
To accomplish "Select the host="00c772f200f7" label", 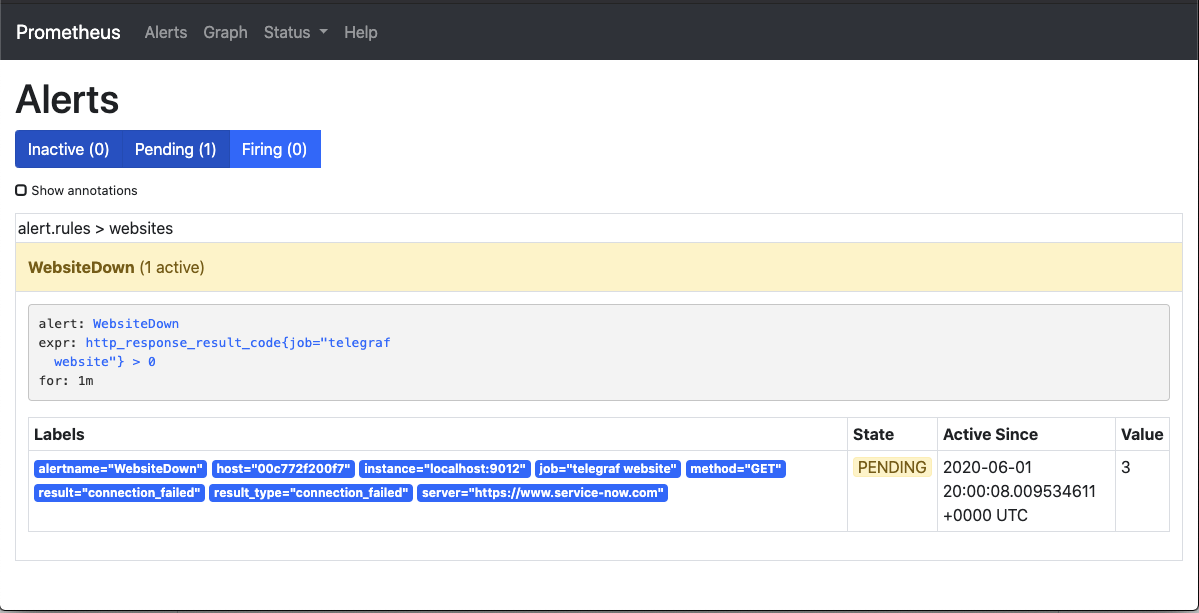I will click(285, 468).
